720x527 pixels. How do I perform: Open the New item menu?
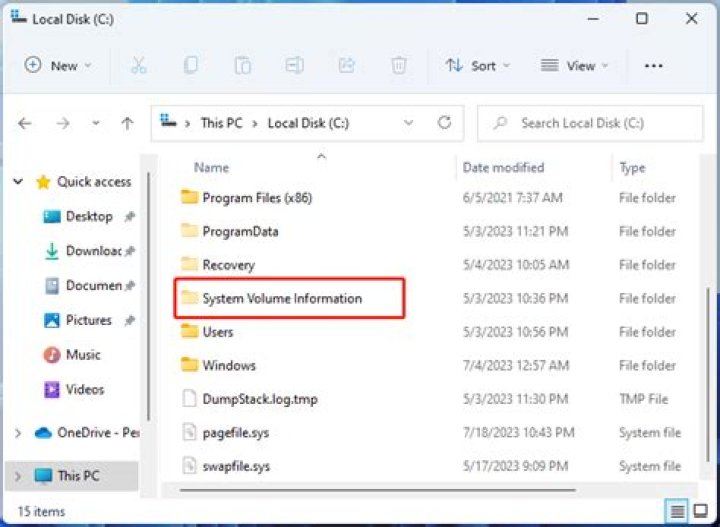pos(58,66)
